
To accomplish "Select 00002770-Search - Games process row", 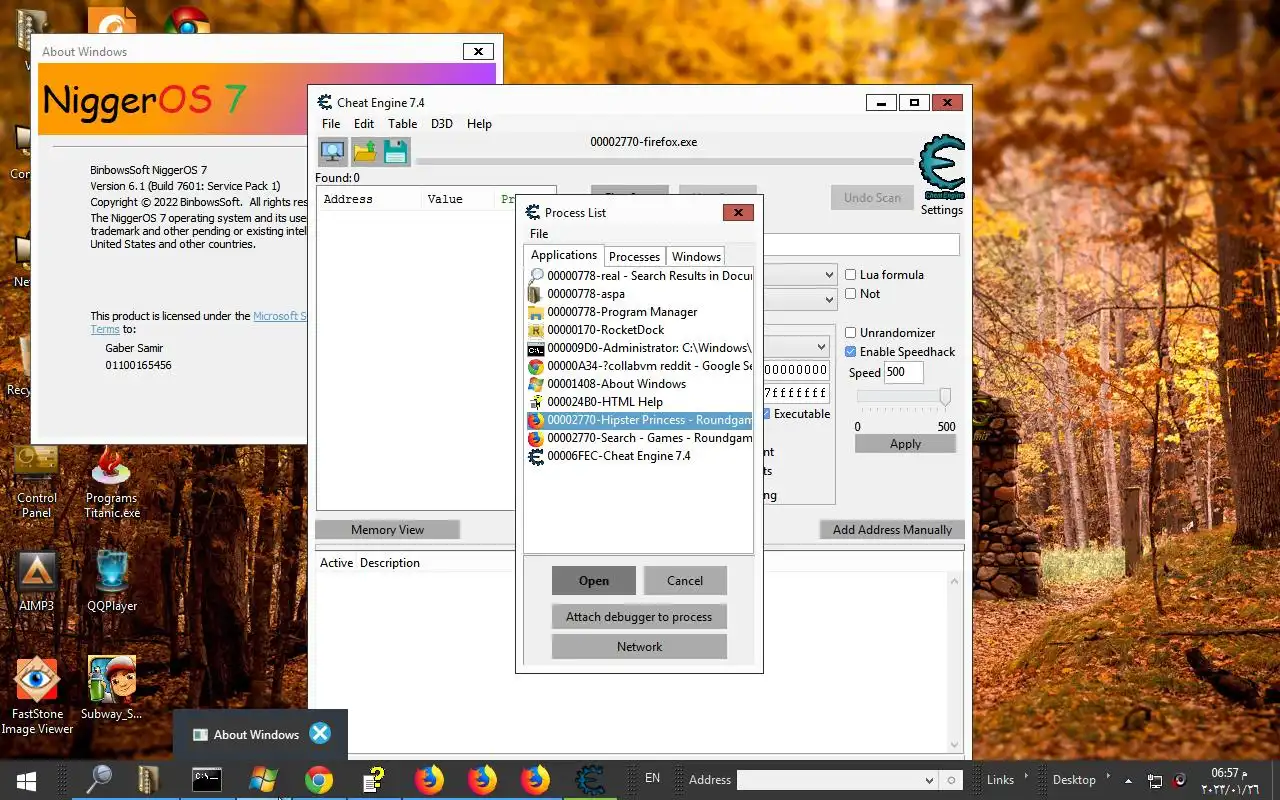I will [638, 438].
